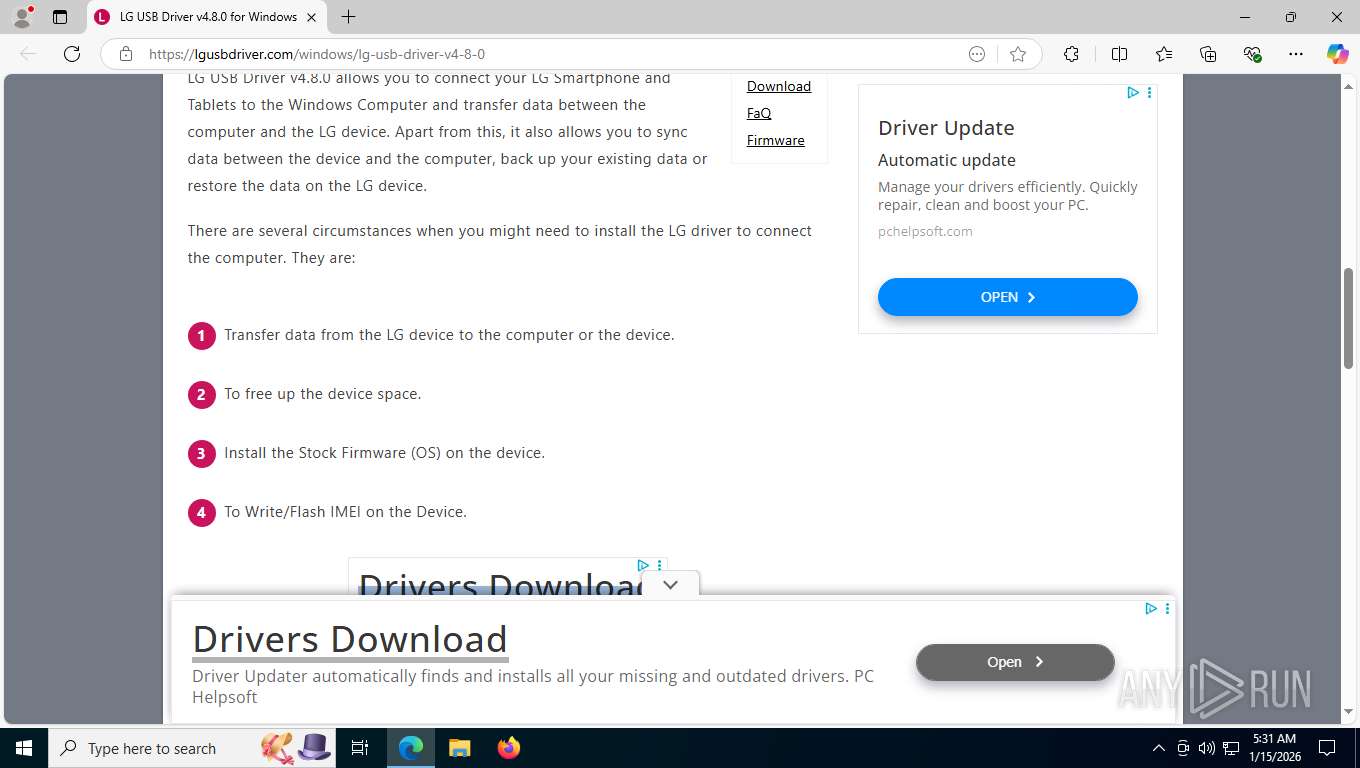Open the tab actions menu icon
Screen dimensions: 1360x768
[60, 17]
